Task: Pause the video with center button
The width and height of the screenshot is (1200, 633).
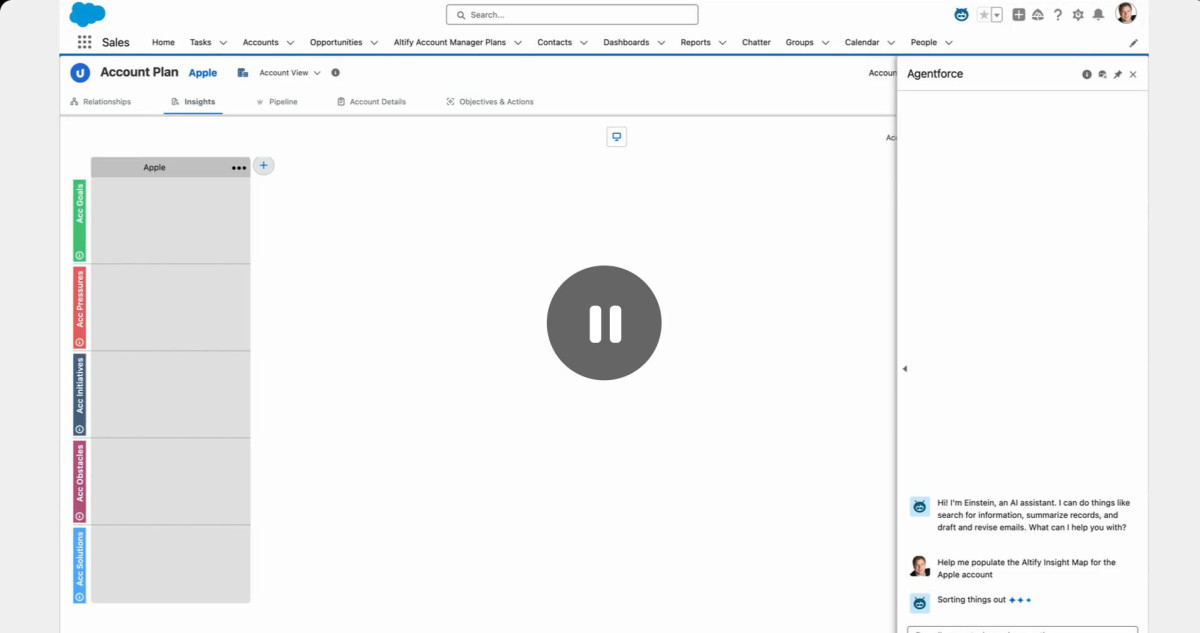Action: tap(604, 323)
